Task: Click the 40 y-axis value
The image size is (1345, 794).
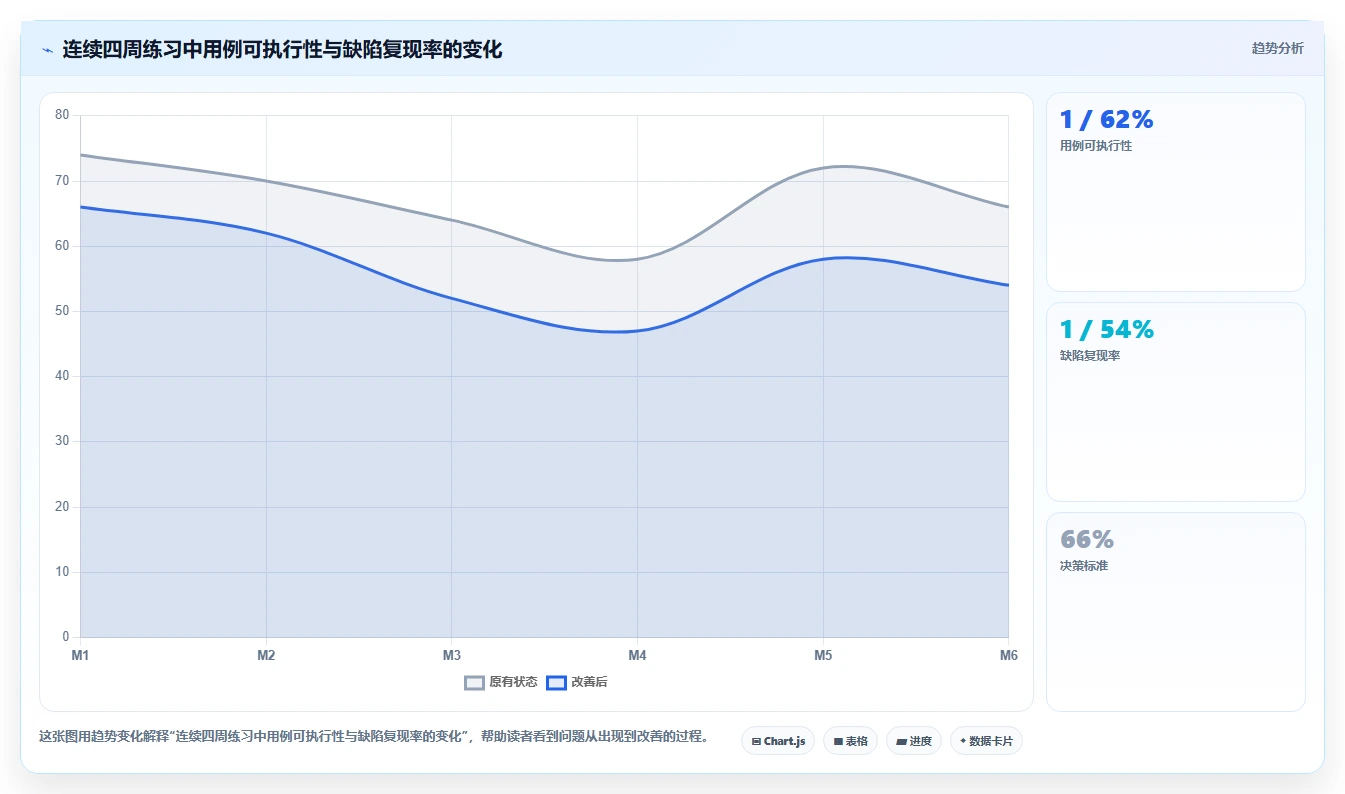Action: pyautogui.click(x=62, y=376)
